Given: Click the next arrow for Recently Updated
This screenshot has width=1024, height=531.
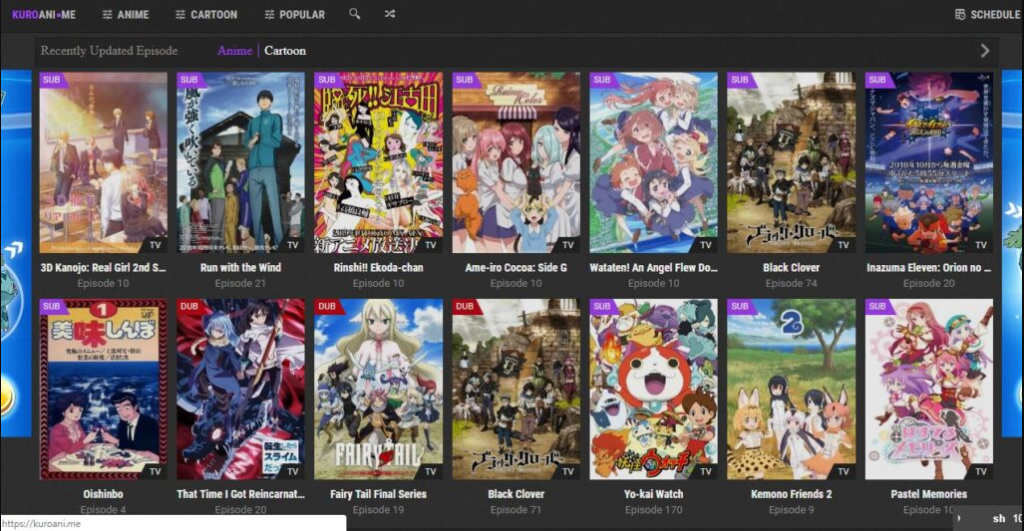Looking at the screenshot, I should click(x=985, y=51).
